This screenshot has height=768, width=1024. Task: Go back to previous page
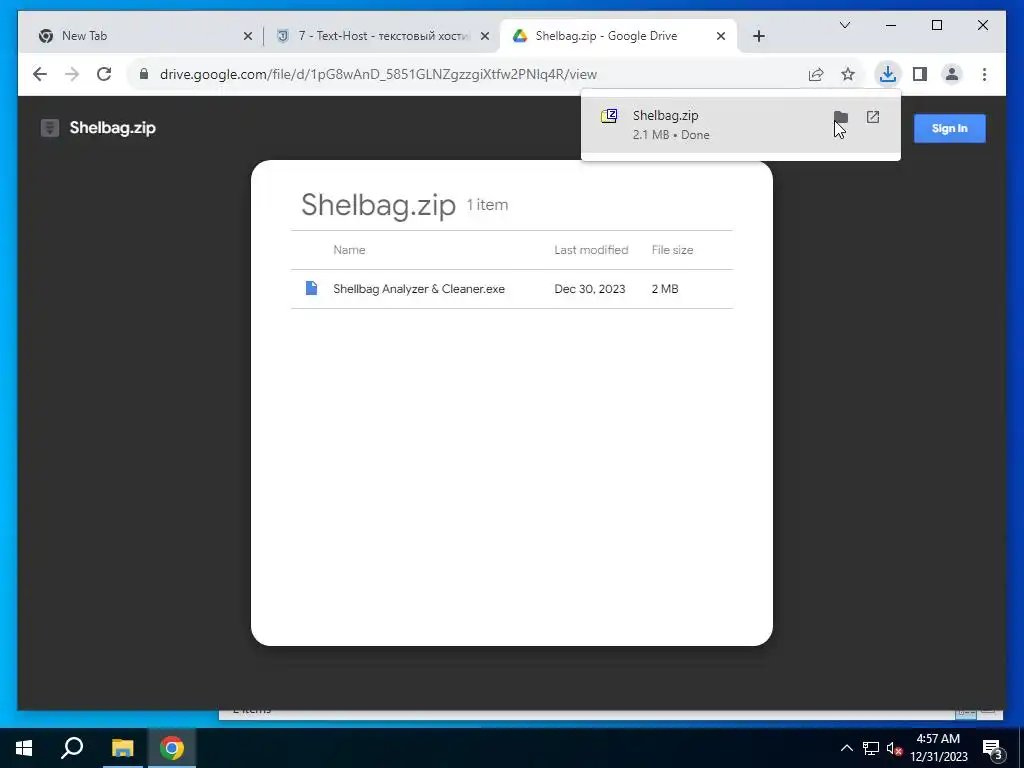coord(40,74)
